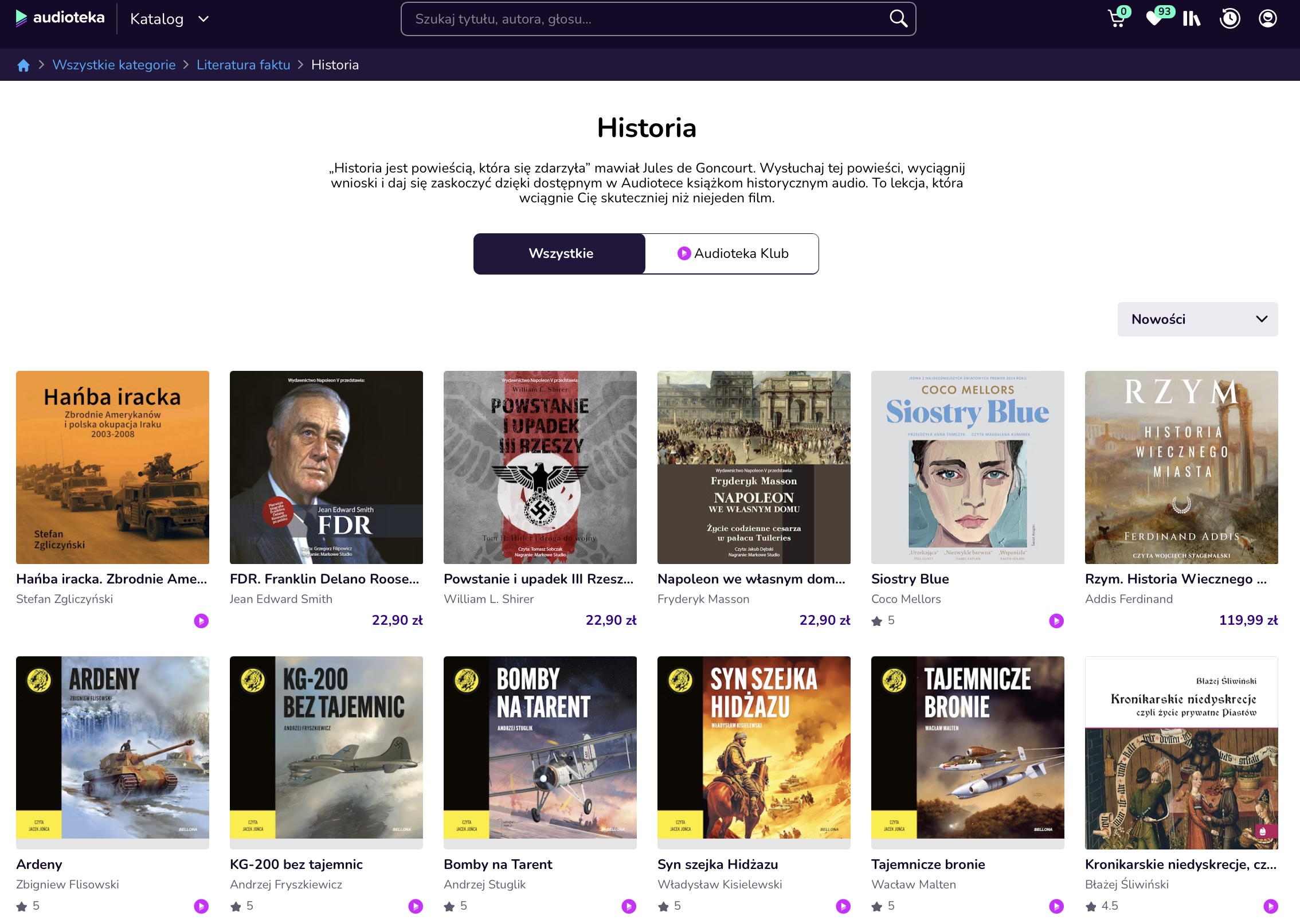Open the Ardeny cover thumbnail
Image resolution: width=1300 pixels, height=924 pixels.
(x=112, y=753)
